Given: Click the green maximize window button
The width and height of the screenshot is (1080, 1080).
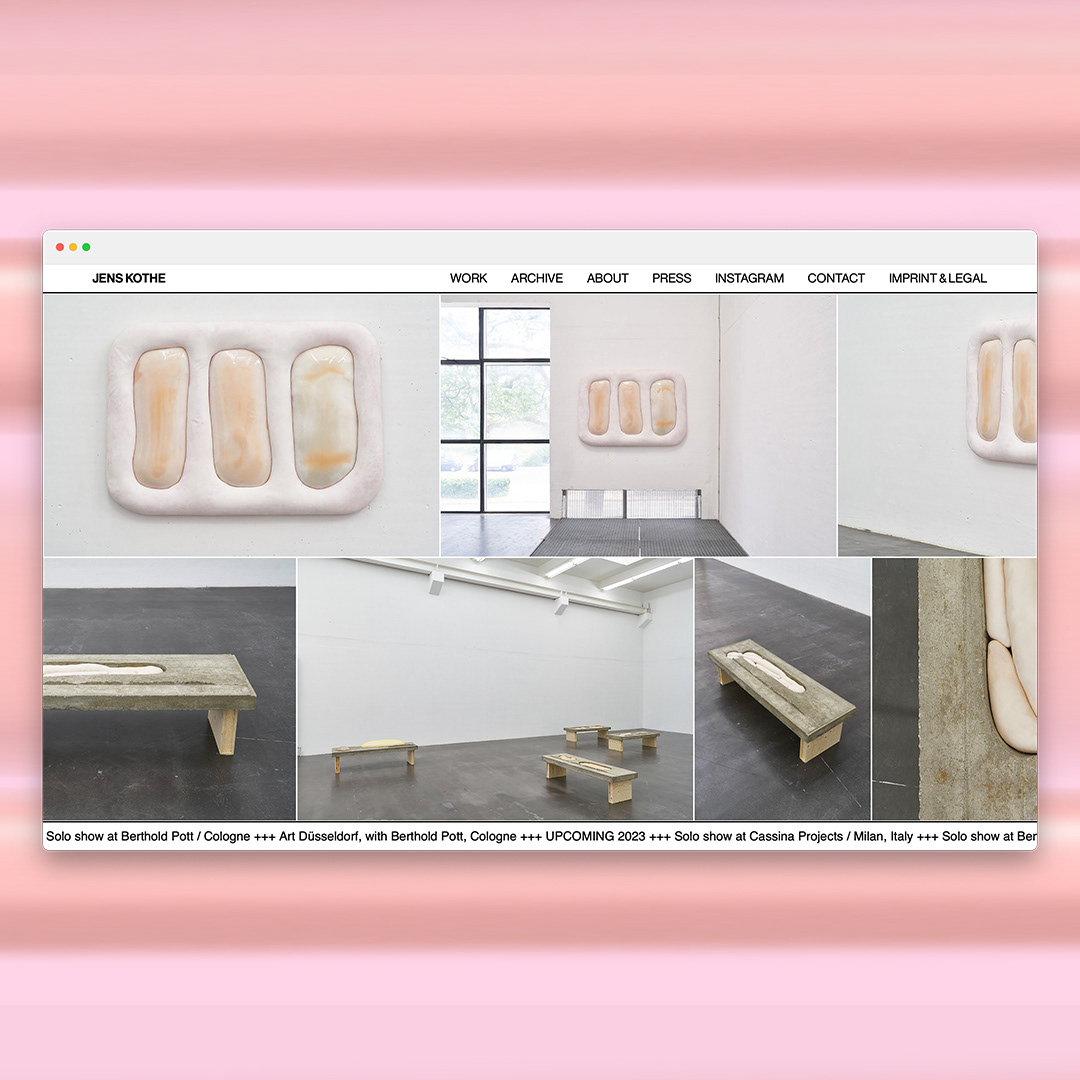Looking at the screenshot, I should tap(86, 247).
